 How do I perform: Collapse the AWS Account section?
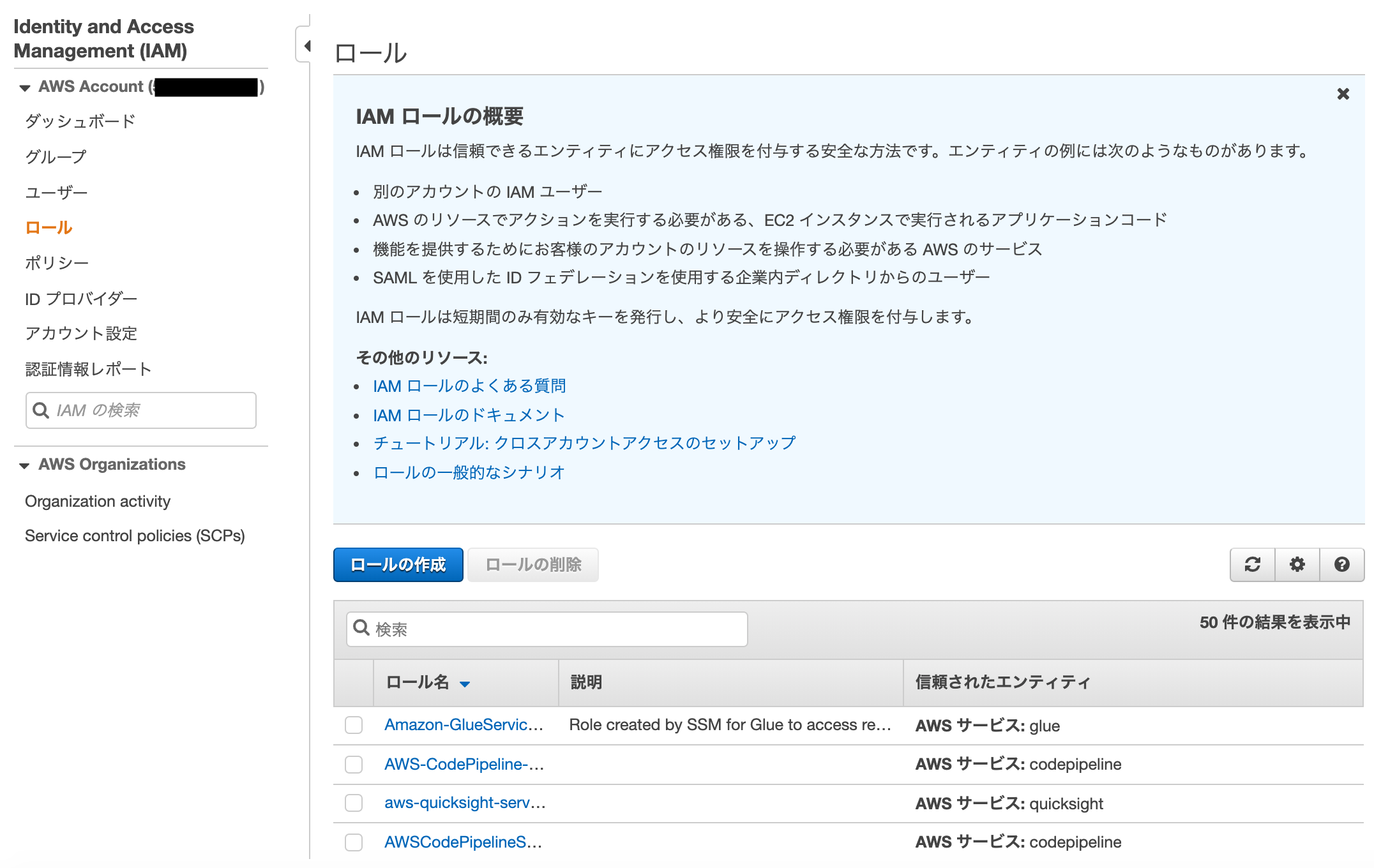tap(24, 87)
